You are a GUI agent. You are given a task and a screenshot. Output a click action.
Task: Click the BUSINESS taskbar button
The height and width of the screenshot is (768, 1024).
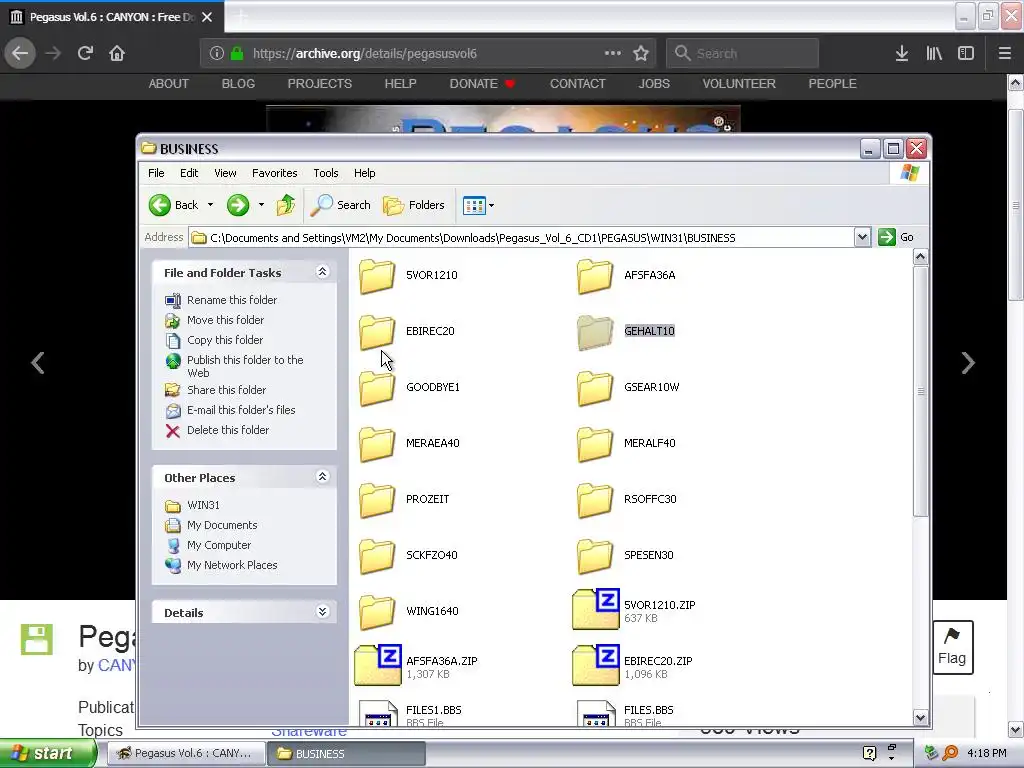click(345, 754)
